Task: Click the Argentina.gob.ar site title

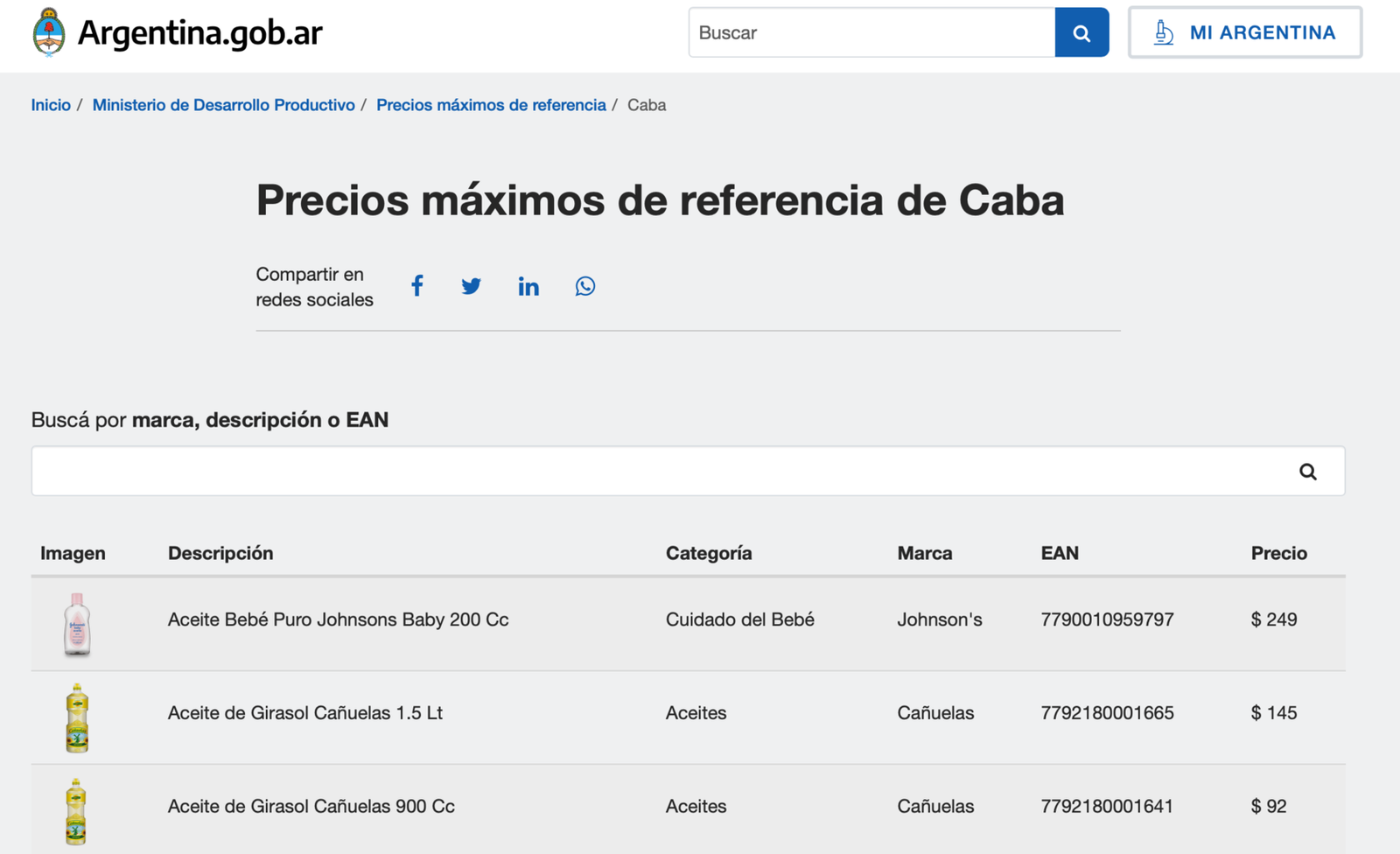Action: [200, 32]
